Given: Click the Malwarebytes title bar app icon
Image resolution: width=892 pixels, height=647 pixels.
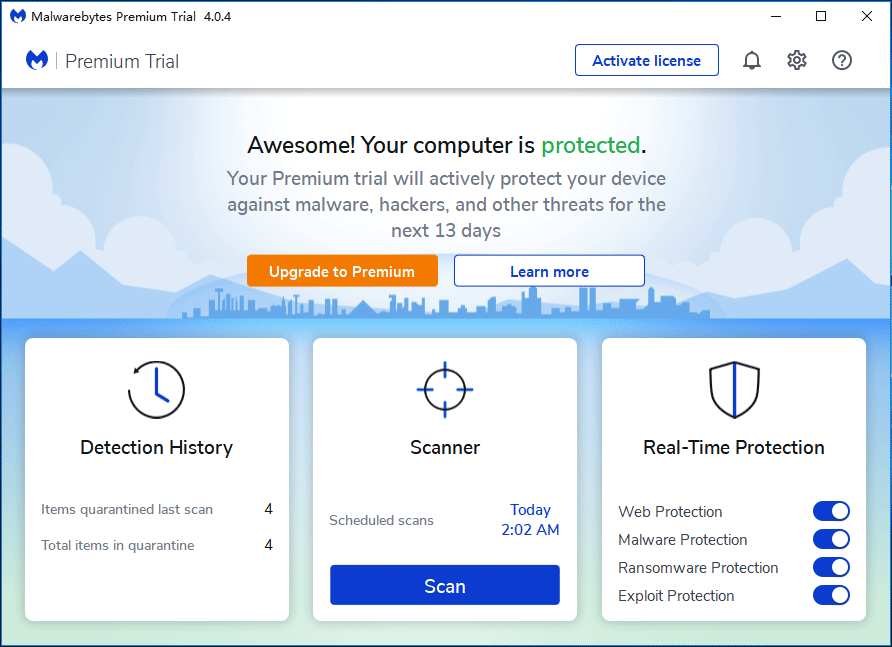Looking at the screenshot, I should coord(18,17).
